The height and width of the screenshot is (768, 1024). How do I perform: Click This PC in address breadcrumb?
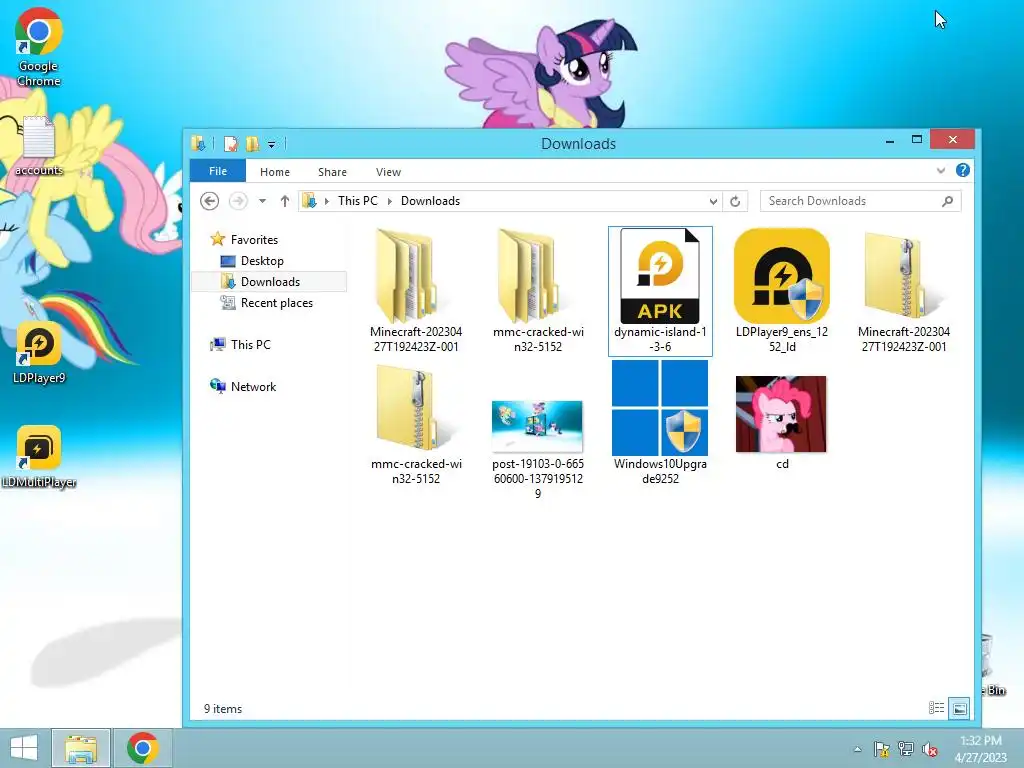pyautogui.click(x=358, y=201)
